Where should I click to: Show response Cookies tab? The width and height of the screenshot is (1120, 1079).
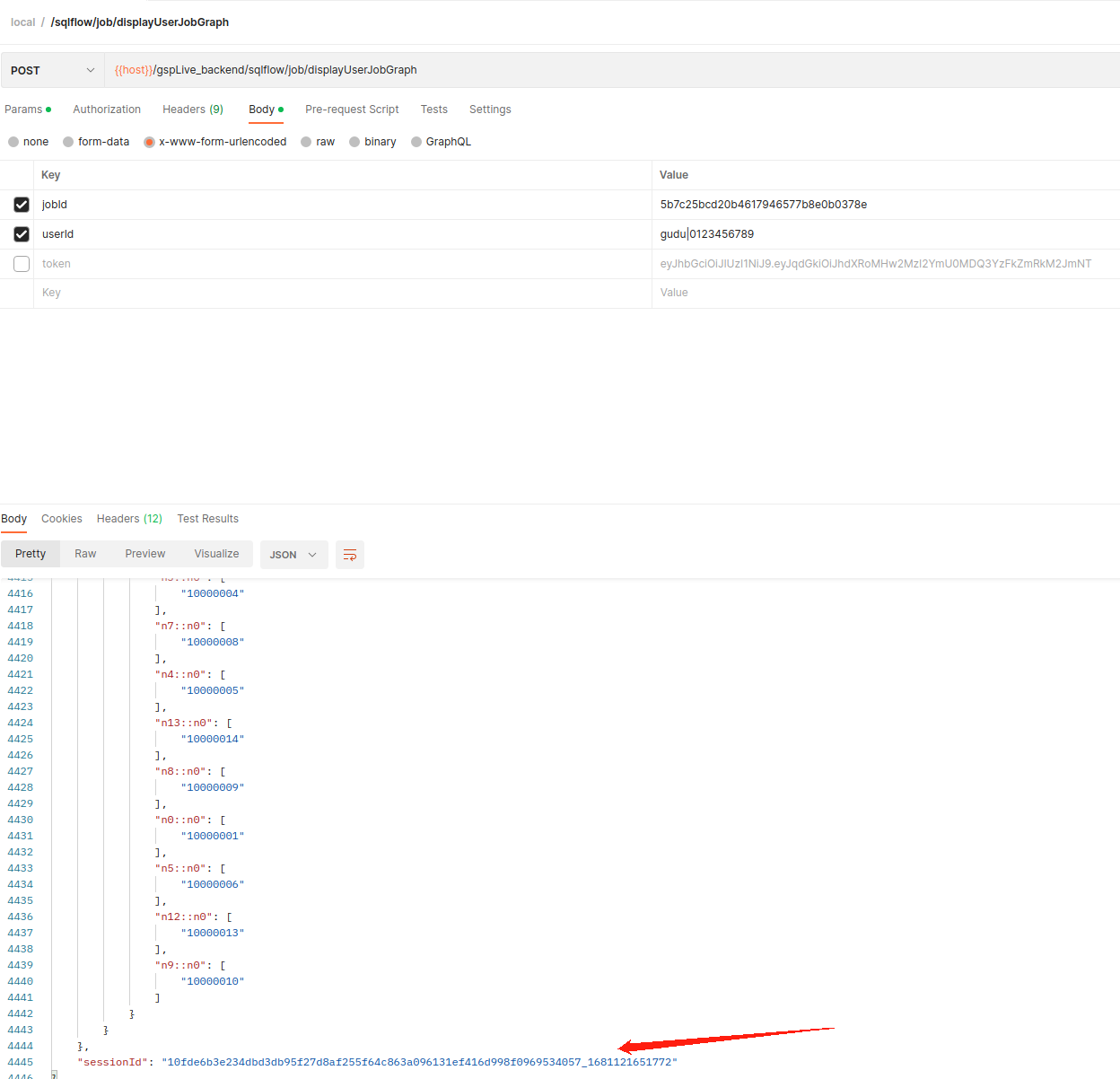61,519
